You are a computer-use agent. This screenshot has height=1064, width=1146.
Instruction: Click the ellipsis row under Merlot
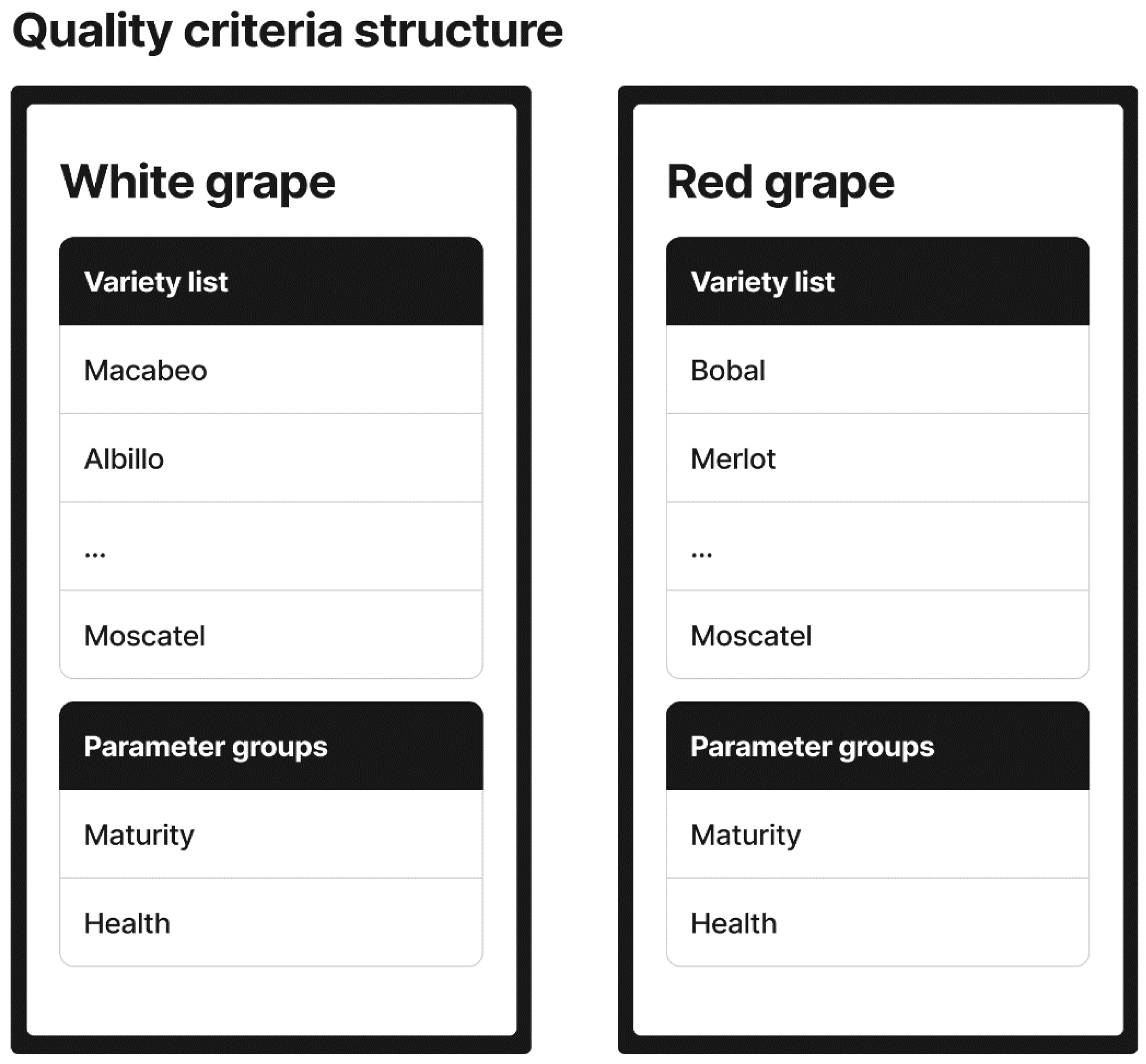pyautogui.click(x=877, y=547)
